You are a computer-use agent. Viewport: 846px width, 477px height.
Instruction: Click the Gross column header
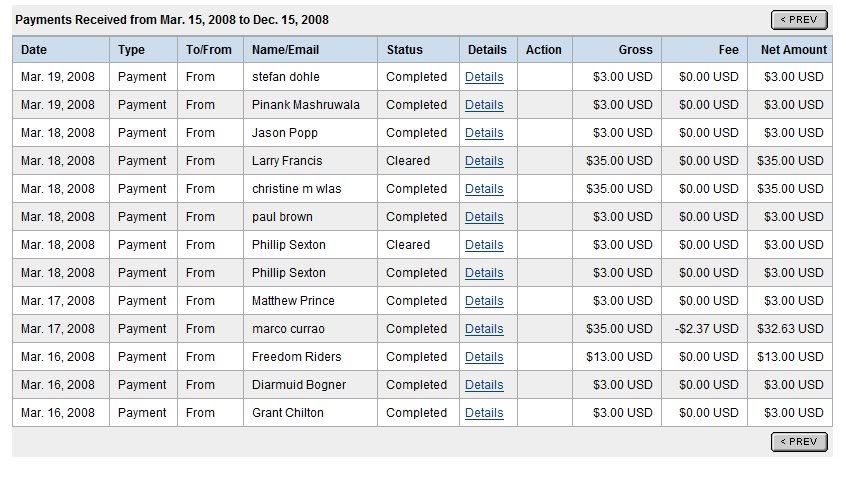tap(635, 50)
